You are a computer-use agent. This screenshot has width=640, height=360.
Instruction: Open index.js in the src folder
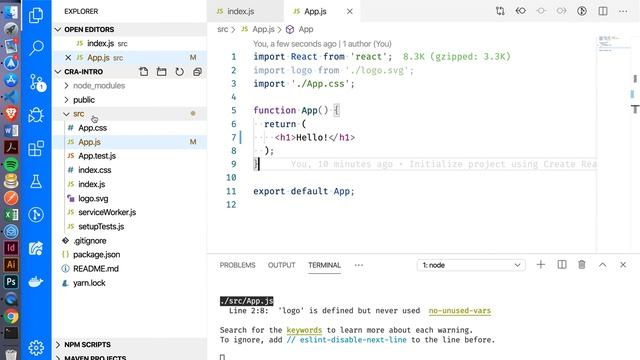pyautogui.click(x=91, y=184)
